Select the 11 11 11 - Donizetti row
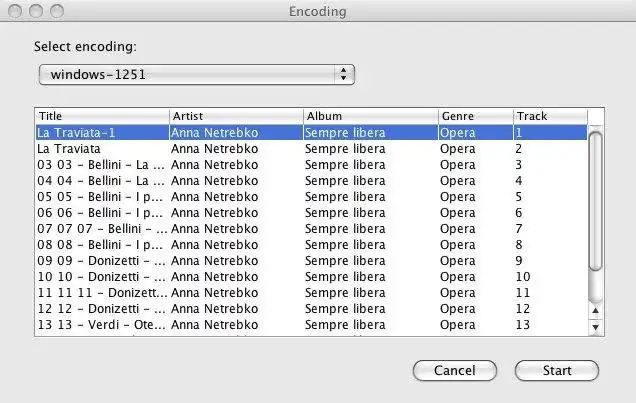 (100, 293)
